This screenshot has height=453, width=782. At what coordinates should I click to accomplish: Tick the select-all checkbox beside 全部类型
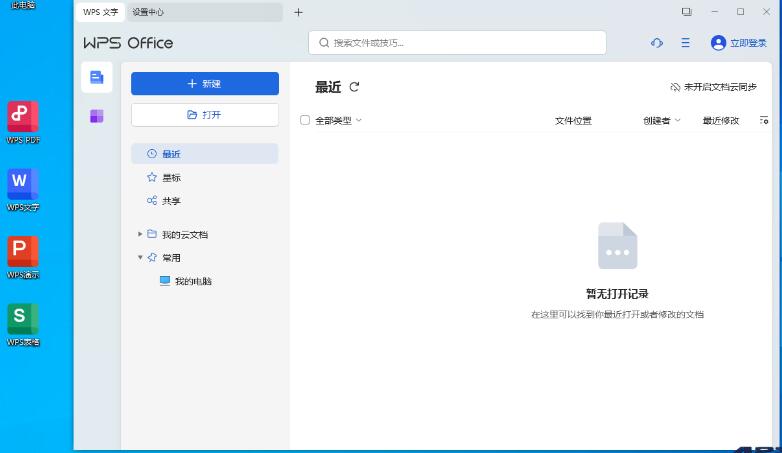(305, 120)
